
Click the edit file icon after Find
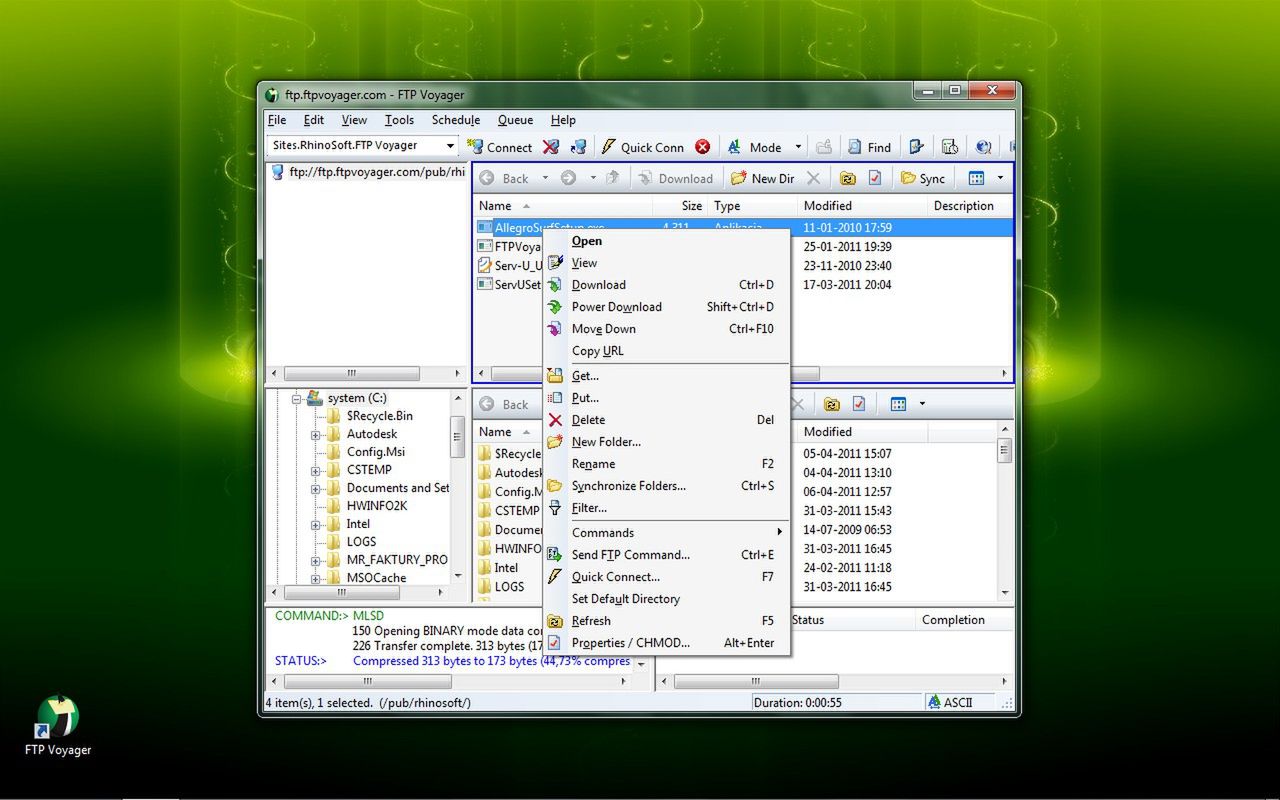coord(916,147)
